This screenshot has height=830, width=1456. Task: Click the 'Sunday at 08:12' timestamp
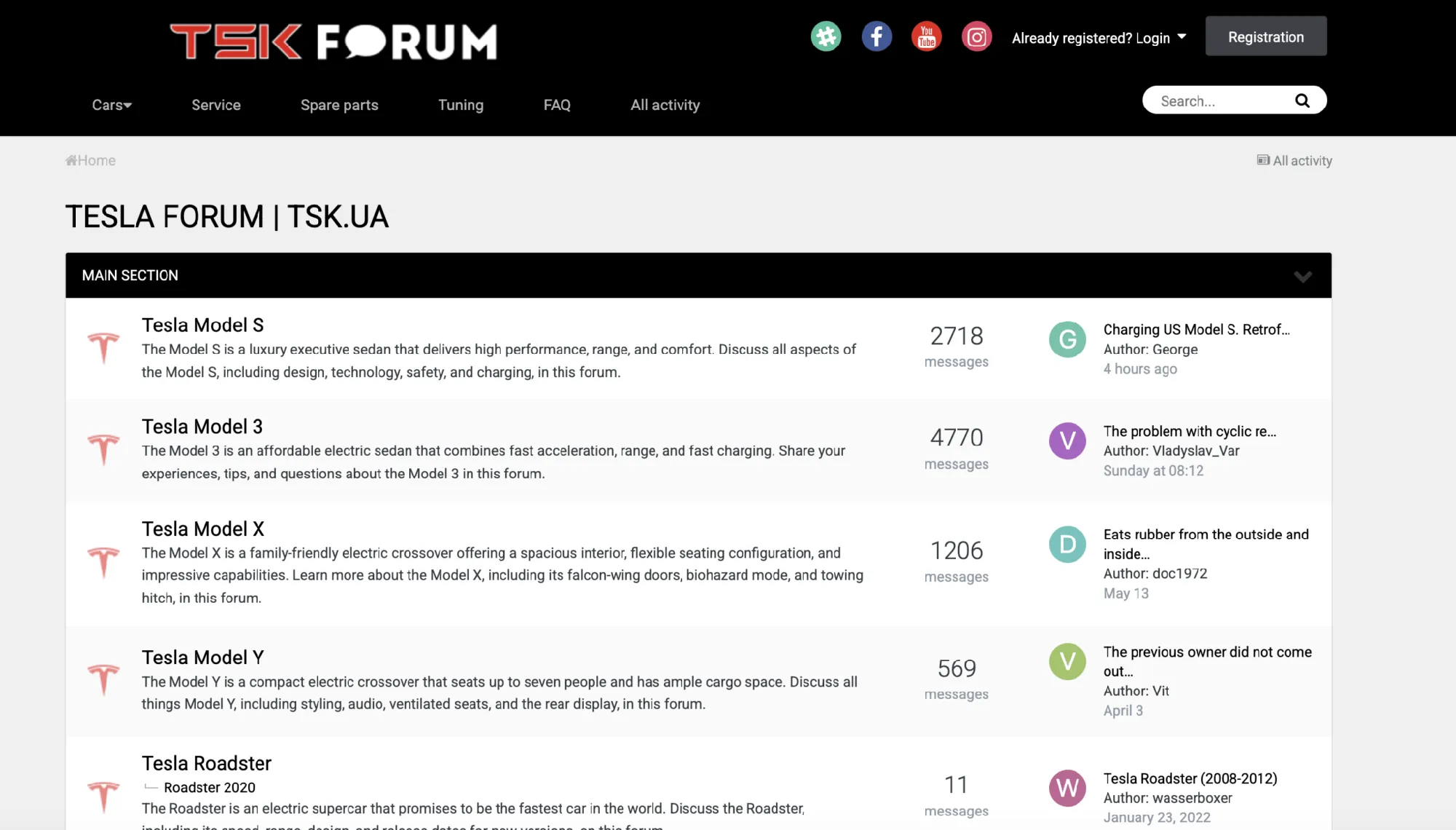point(1153,470)
